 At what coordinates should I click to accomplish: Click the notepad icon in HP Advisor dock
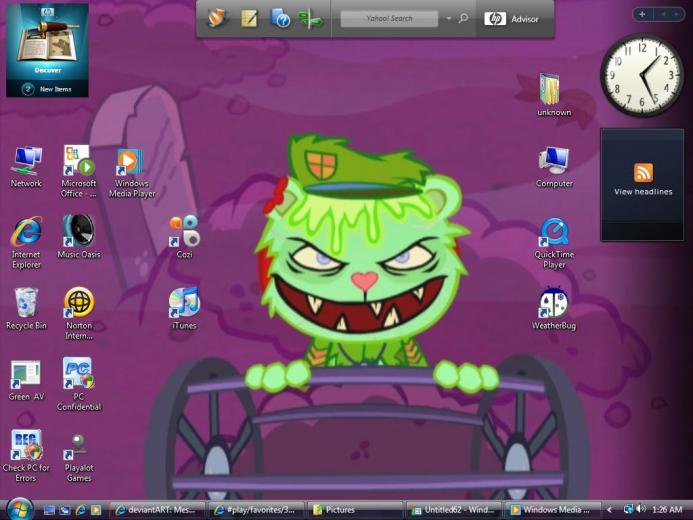(249, 19)
